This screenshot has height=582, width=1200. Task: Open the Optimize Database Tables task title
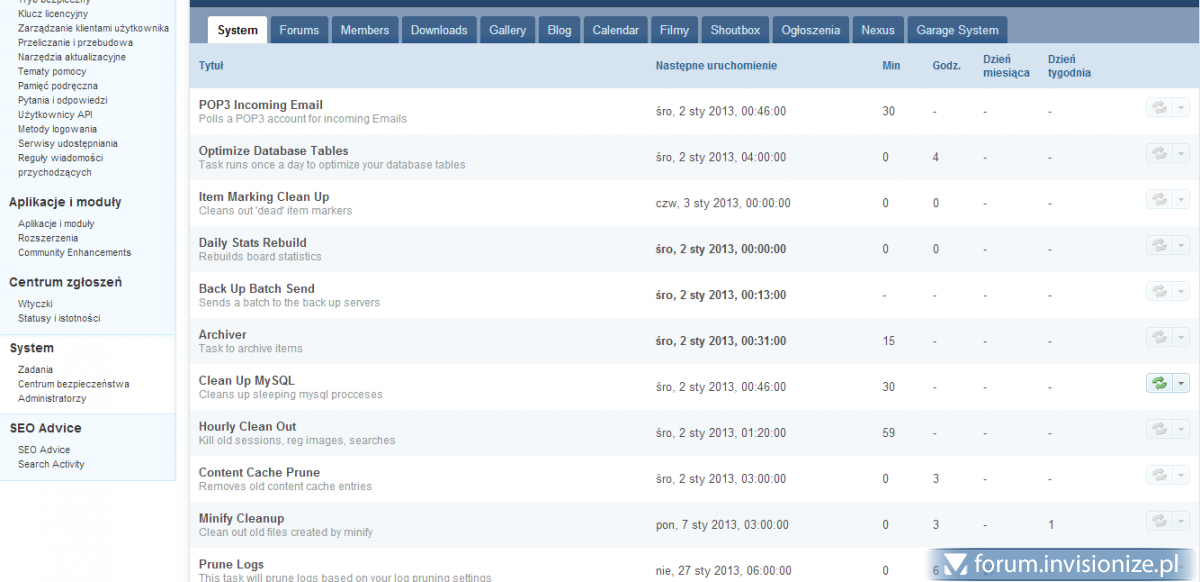tap(273, 151)
